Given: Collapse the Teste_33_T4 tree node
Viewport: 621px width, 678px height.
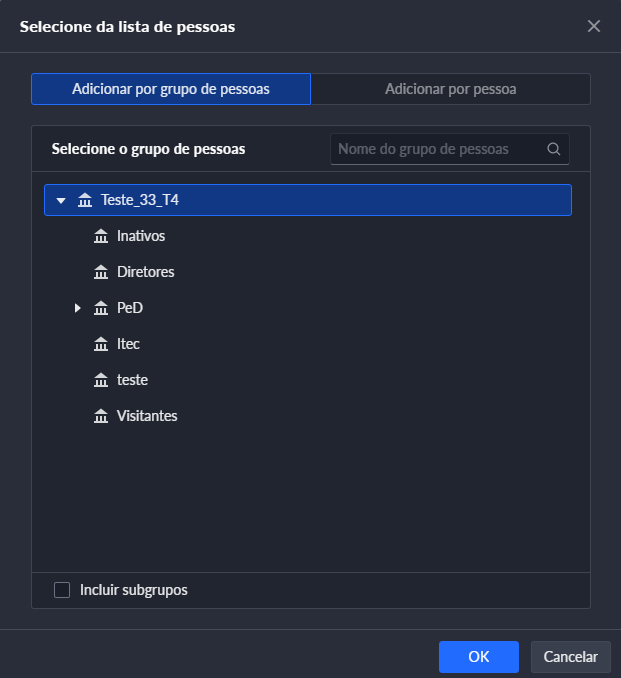Looking at the screenshot, I should (x=61, y=200).
